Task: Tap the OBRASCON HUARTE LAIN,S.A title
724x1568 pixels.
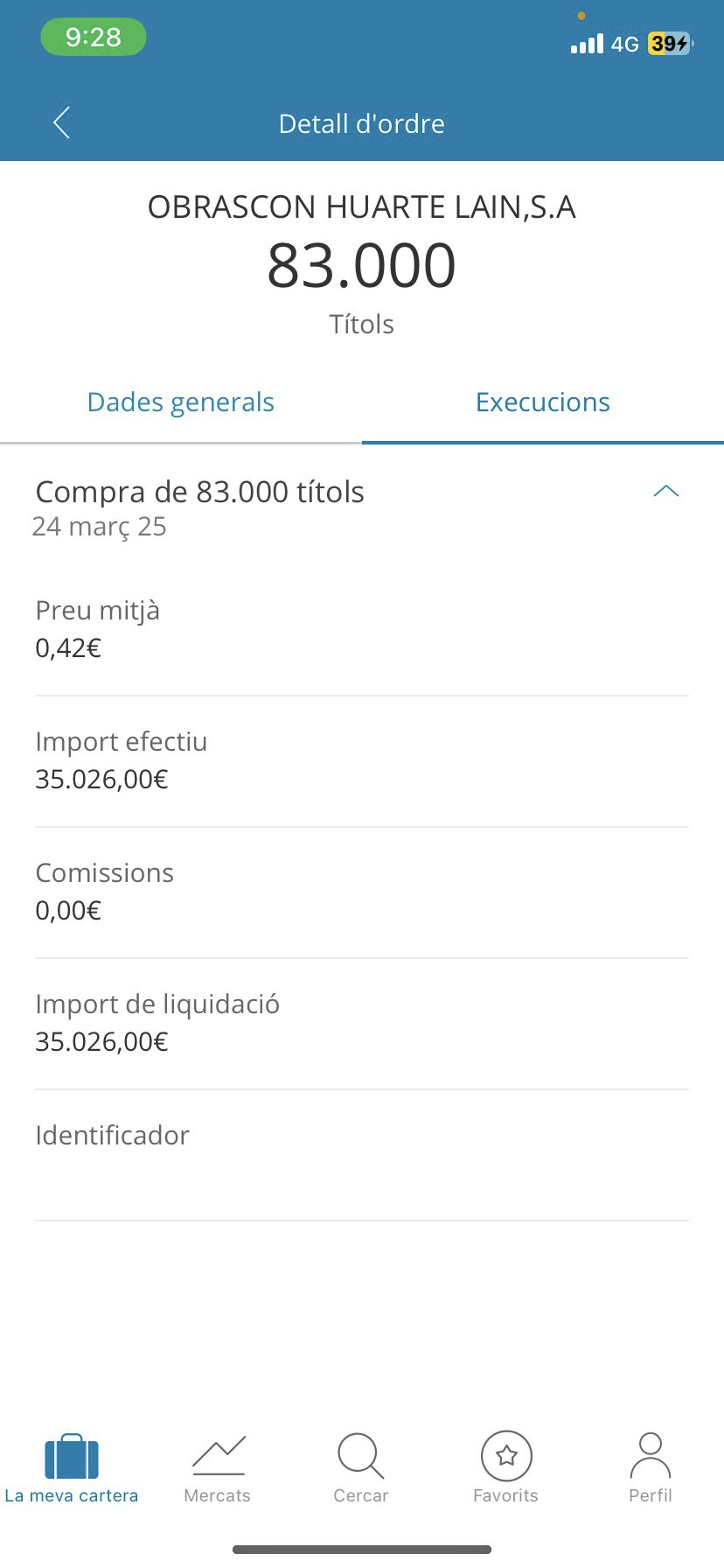Action: point(362,207)
